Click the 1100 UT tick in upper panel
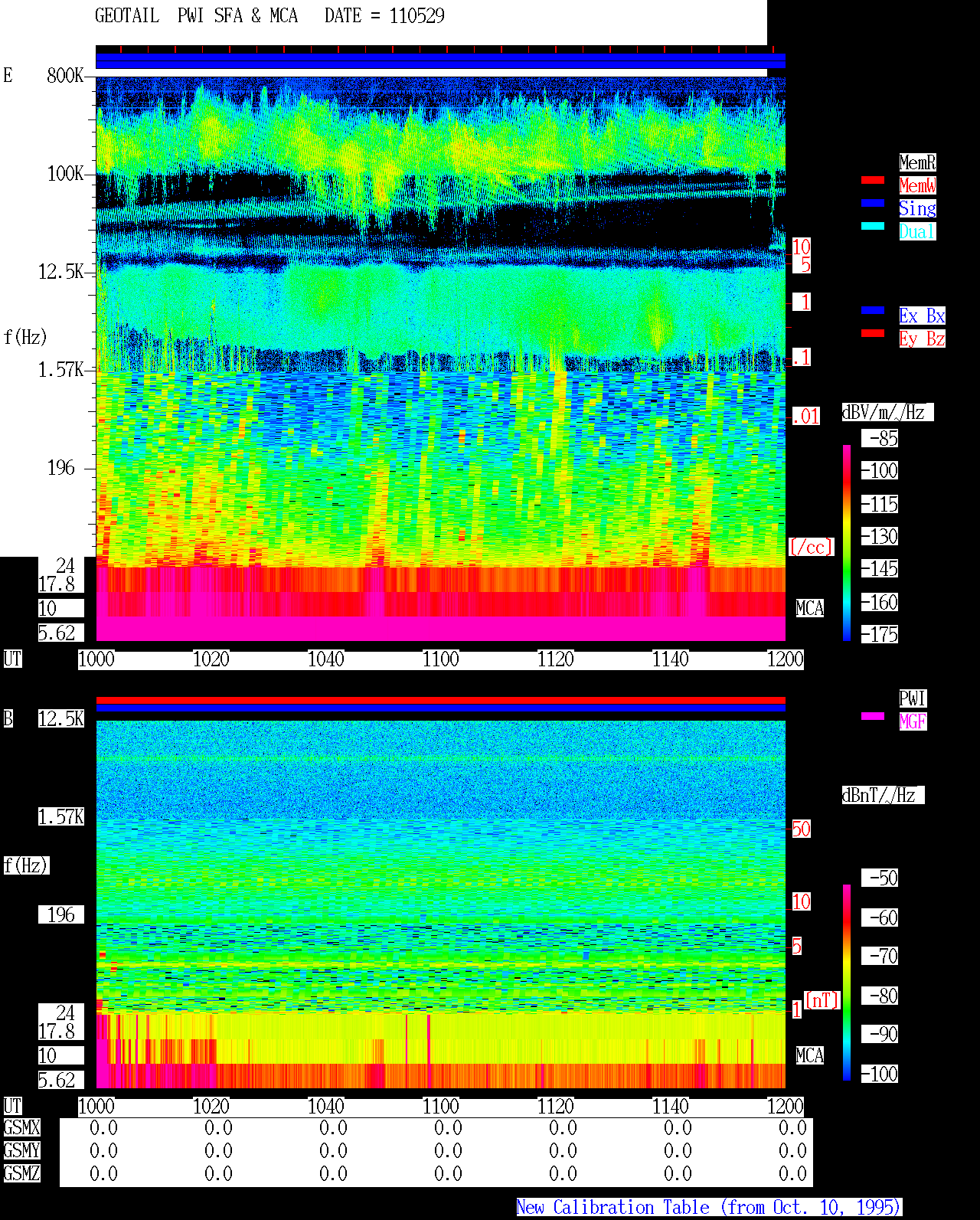The image size is (980, 1220). pos(441,659)
